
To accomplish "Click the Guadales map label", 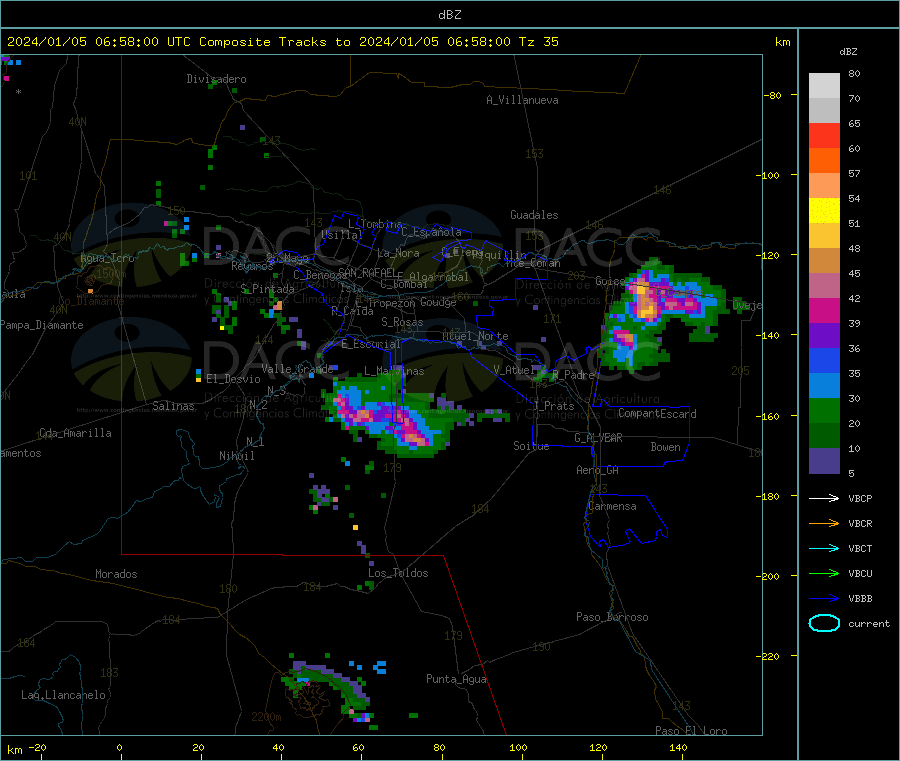I will coord(534,215).
